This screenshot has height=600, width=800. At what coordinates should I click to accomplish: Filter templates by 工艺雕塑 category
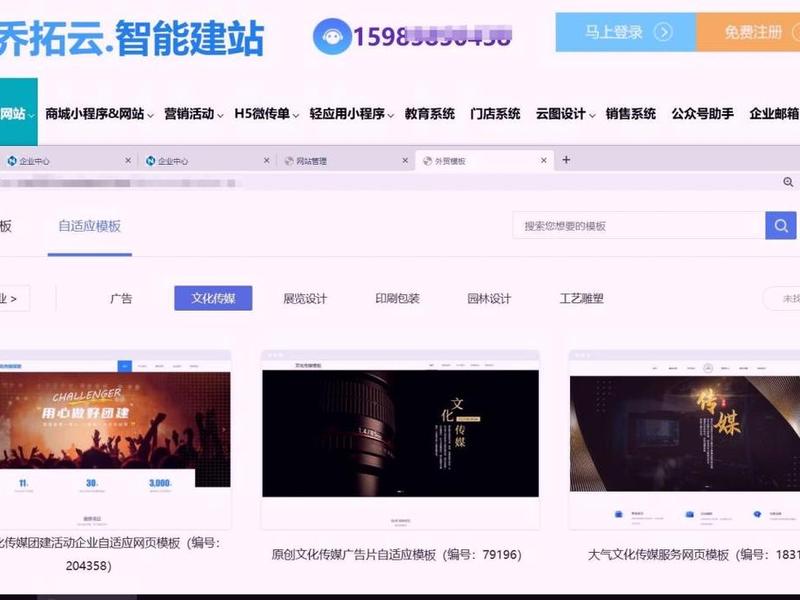582,298
